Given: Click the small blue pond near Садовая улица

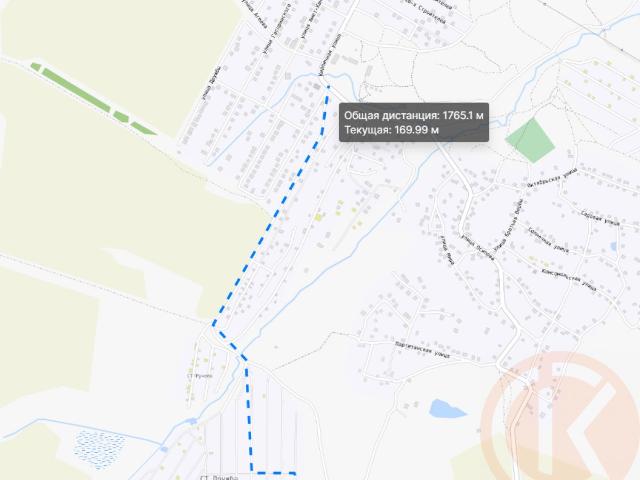Looking at the screenshot, I should pos(613,246).
